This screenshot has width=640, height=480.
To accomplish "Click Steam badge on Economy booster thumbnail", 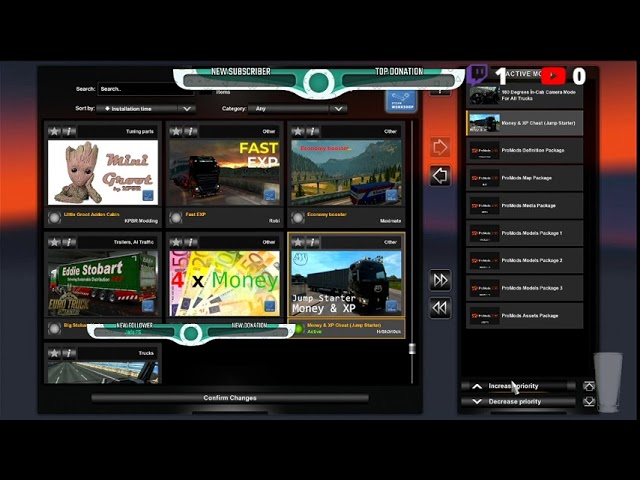I will click(x=391, y=196).
